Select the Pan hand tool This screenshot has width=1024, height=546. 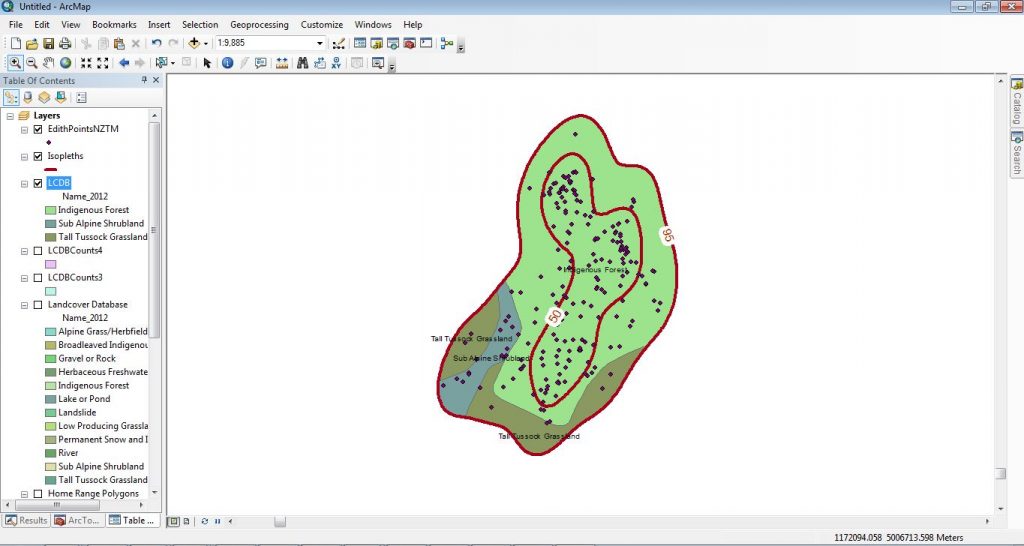click(x=48, y=63)
